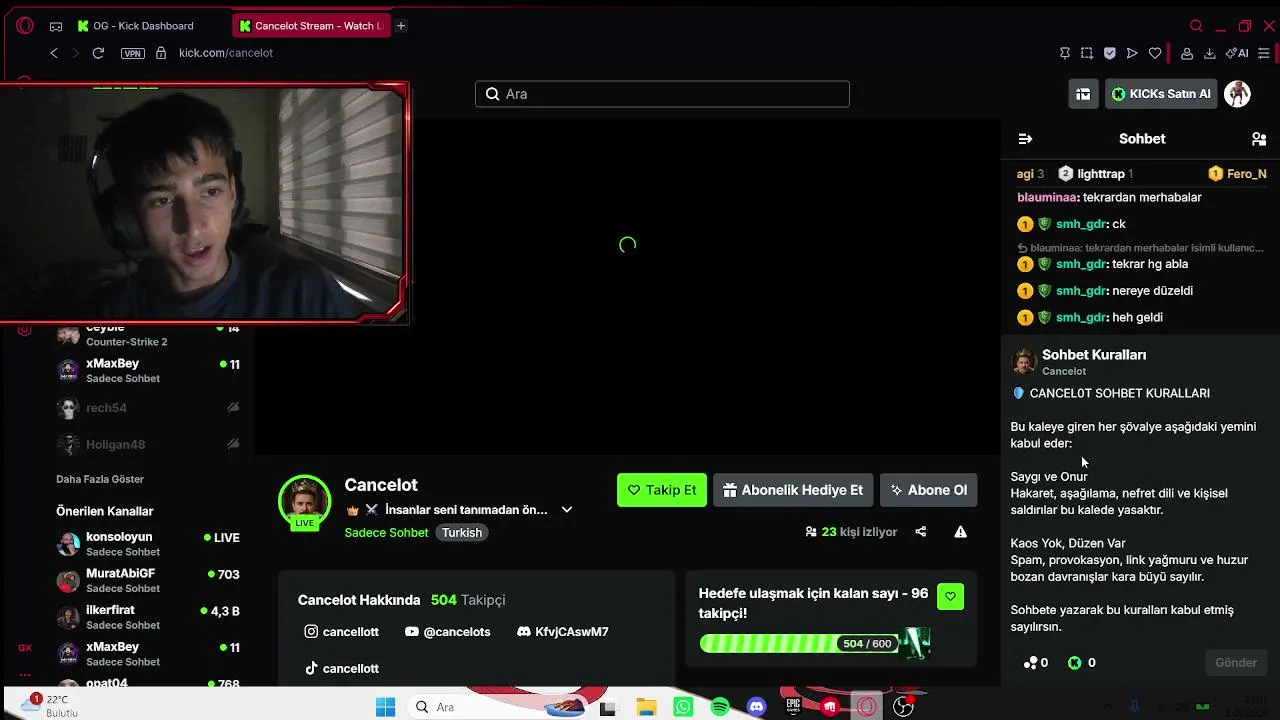Open the user avatar menu
This screenshot has width=1280, height=720.
pyautogui.click(x=1238, y=94)
